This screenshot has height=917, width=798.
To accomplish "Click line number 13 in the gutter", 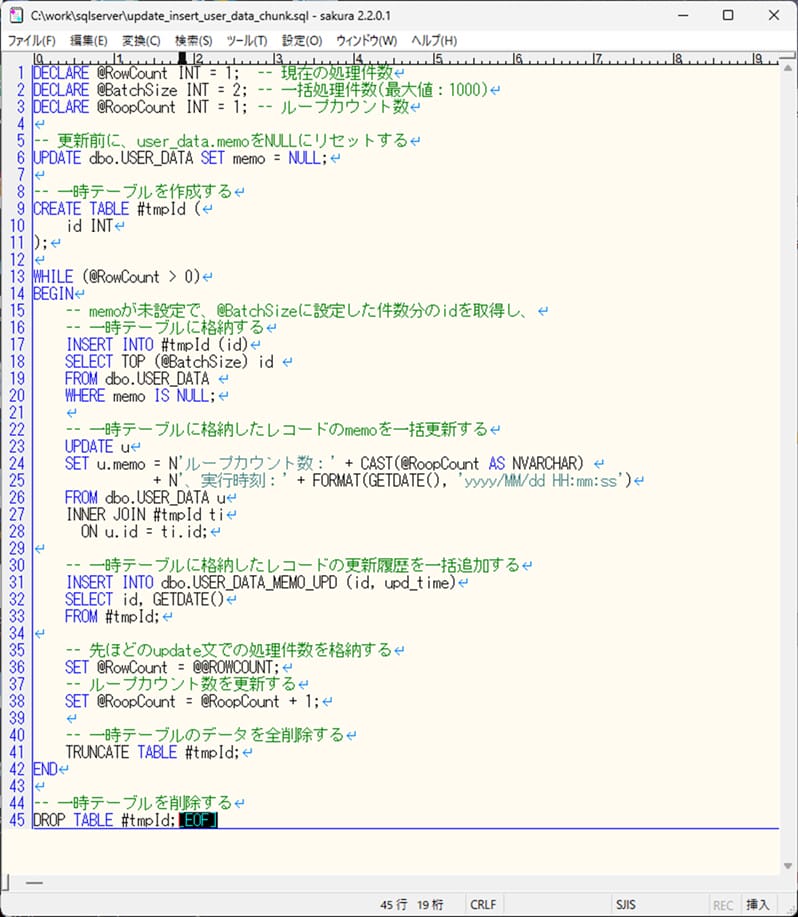I will point(18,276).
